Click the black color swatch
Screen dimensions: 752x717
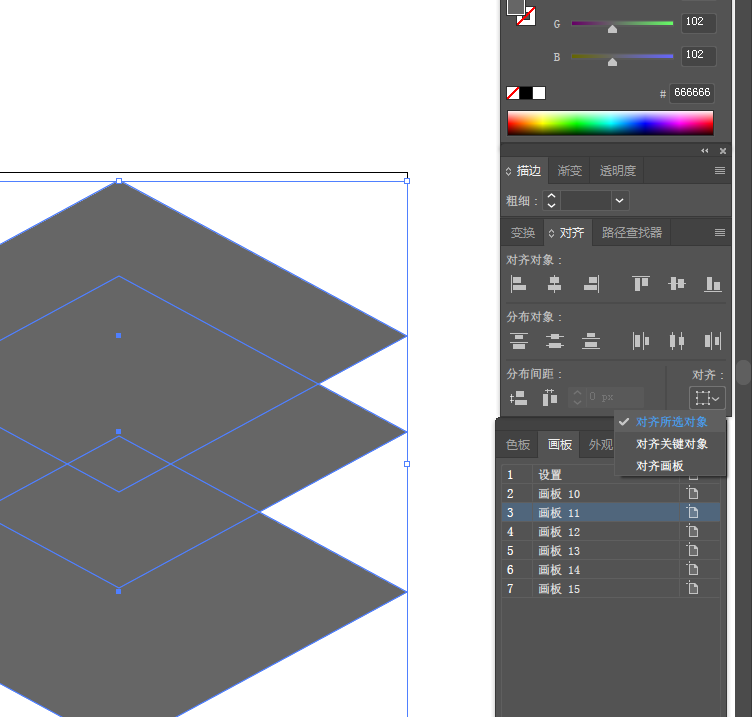tap(526, 93)
